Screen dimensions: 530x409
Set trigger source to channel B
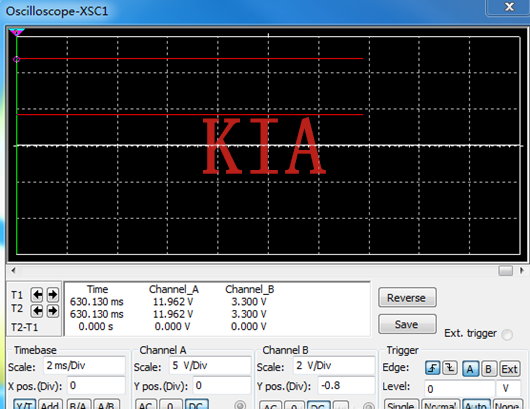click(488, 369)
